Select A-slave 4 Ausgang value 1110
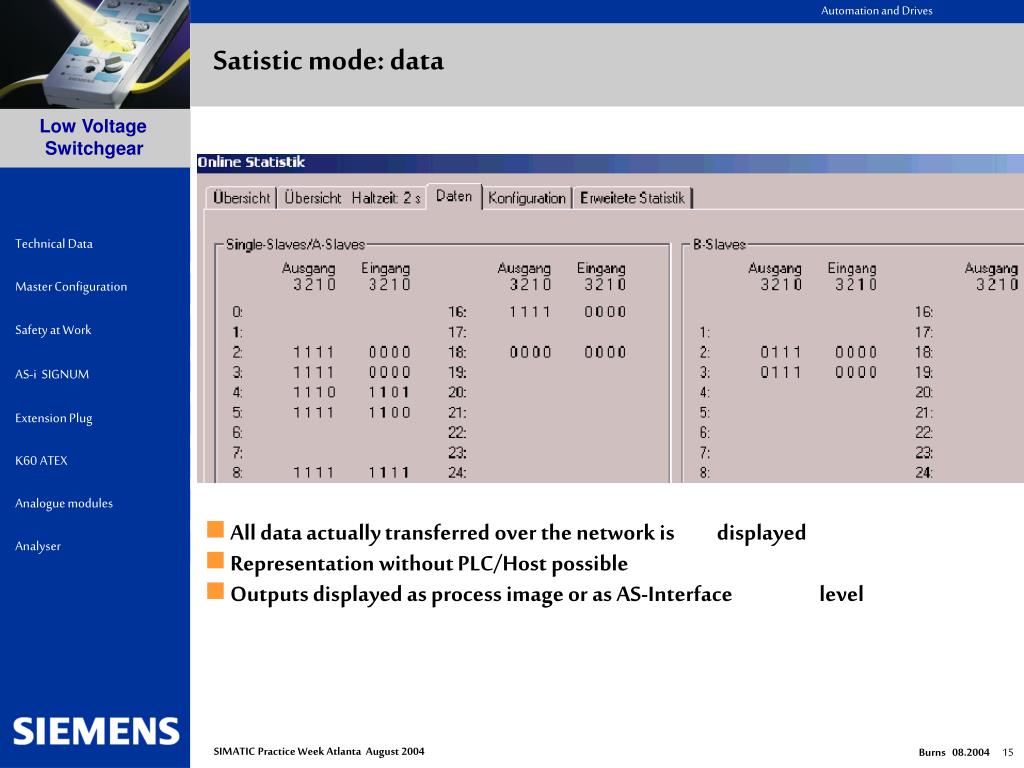The width and height of the screenshot is (1024, 768). coord(313,392)
